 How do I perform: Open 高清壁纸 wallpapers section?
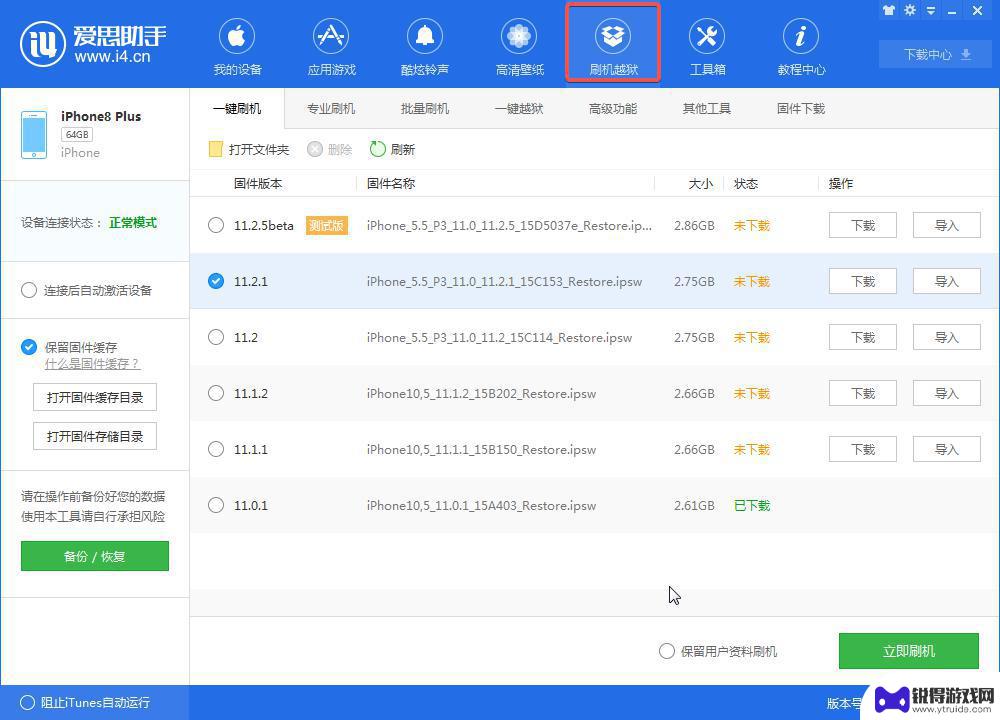[520, 48]
